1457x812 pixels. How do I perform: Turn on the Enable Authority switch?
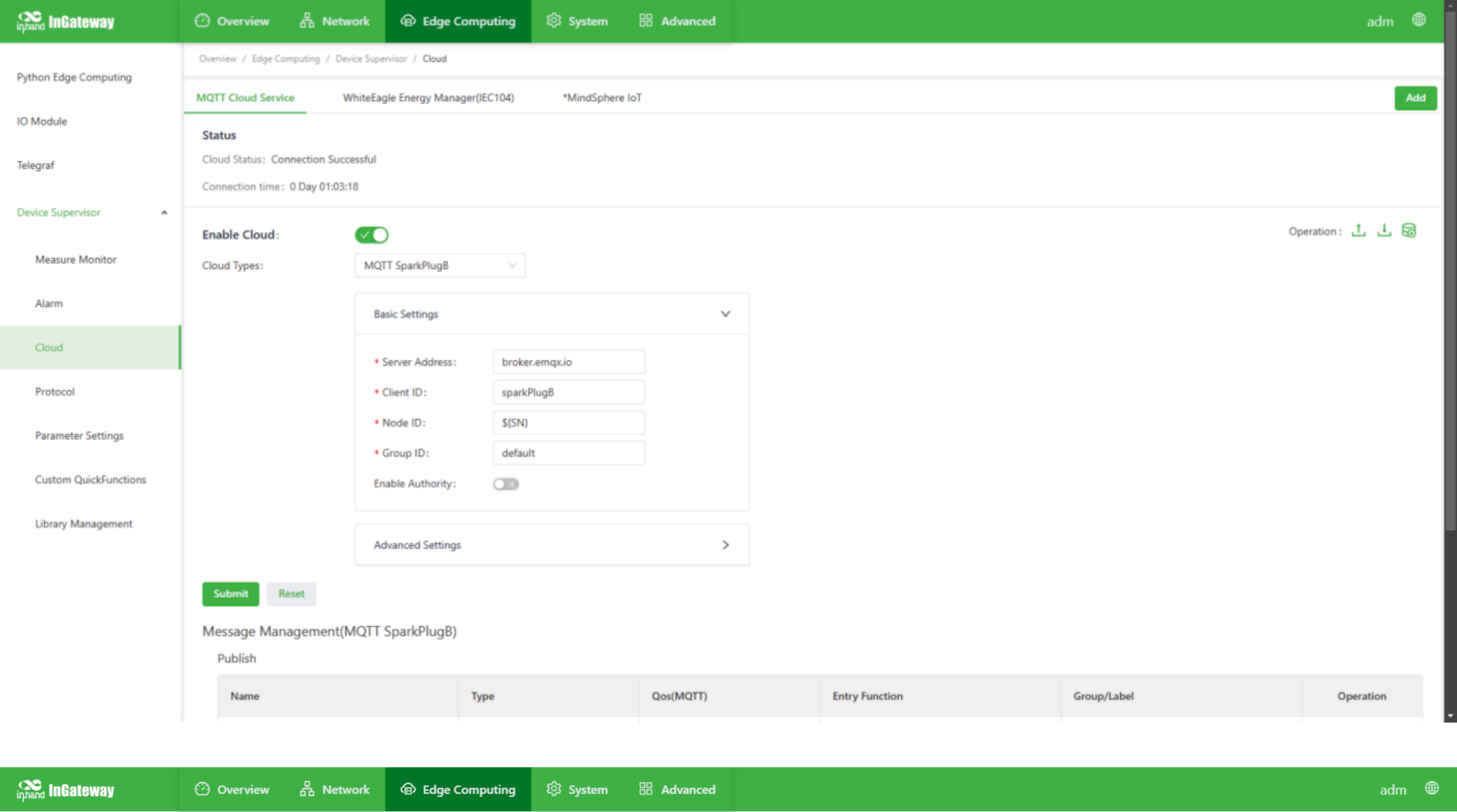coord(505,484)
